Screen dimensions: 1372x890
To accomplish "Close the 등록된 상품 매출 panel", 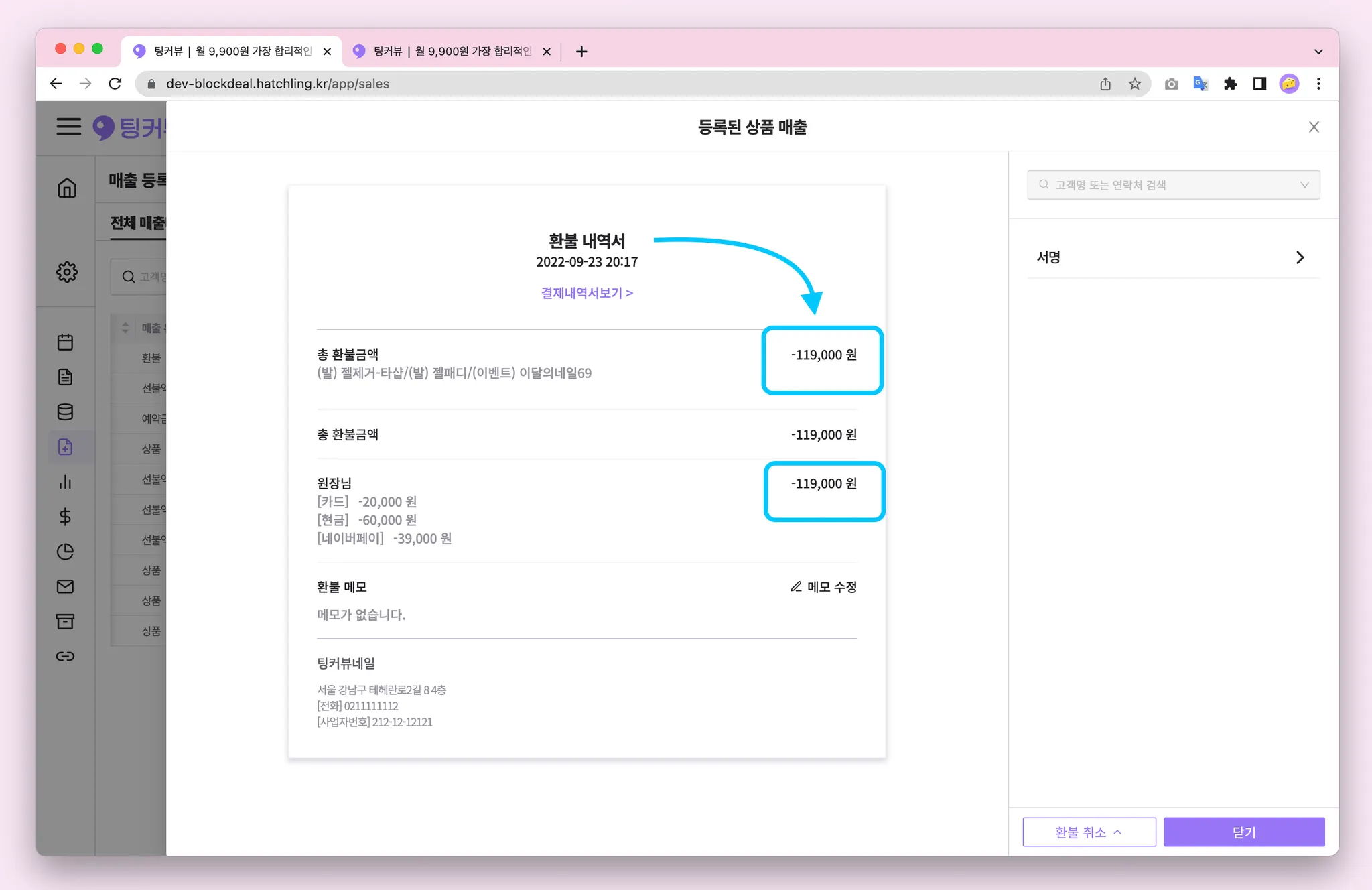I will (1314, 127).
